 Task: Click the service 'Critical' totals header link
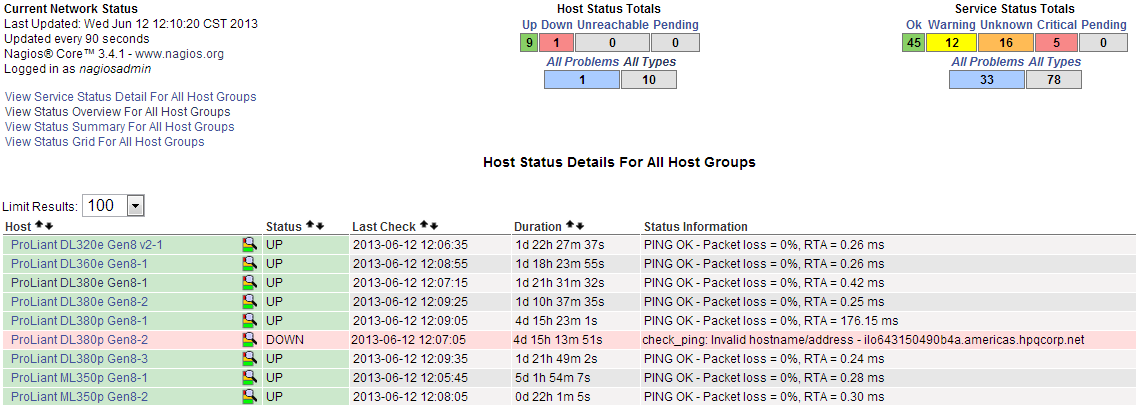(x=1057, y=25)
